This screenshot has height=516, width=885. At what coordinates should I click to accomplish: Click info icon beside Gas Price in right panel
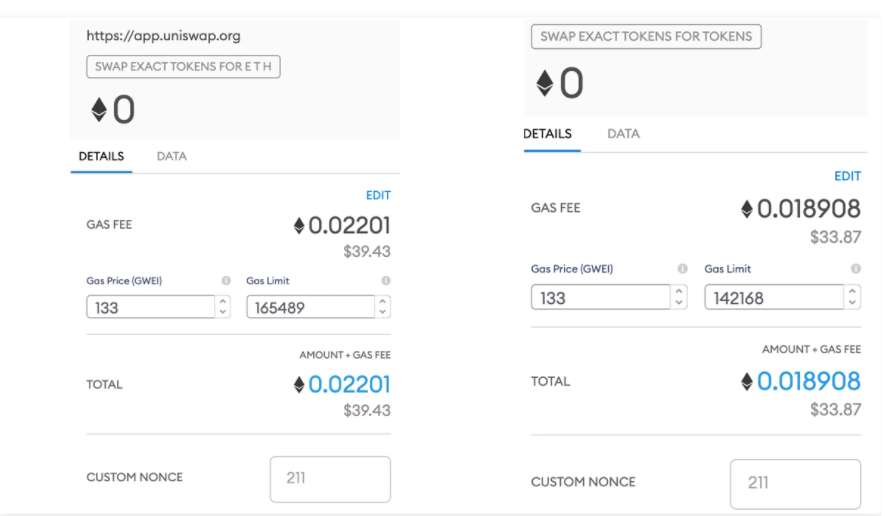tap(682, 269)
